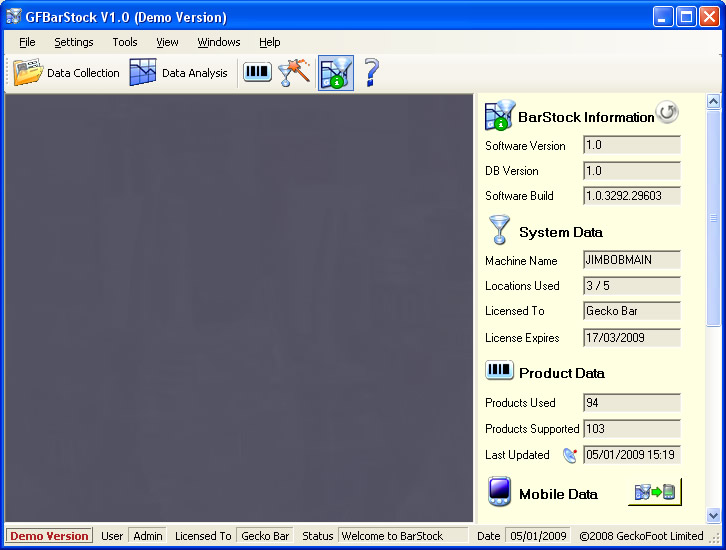The width and height of the screenshot is (726, 550).
Task: Click the Mobile Data handheld device icon
Action: tap(499, 492)
